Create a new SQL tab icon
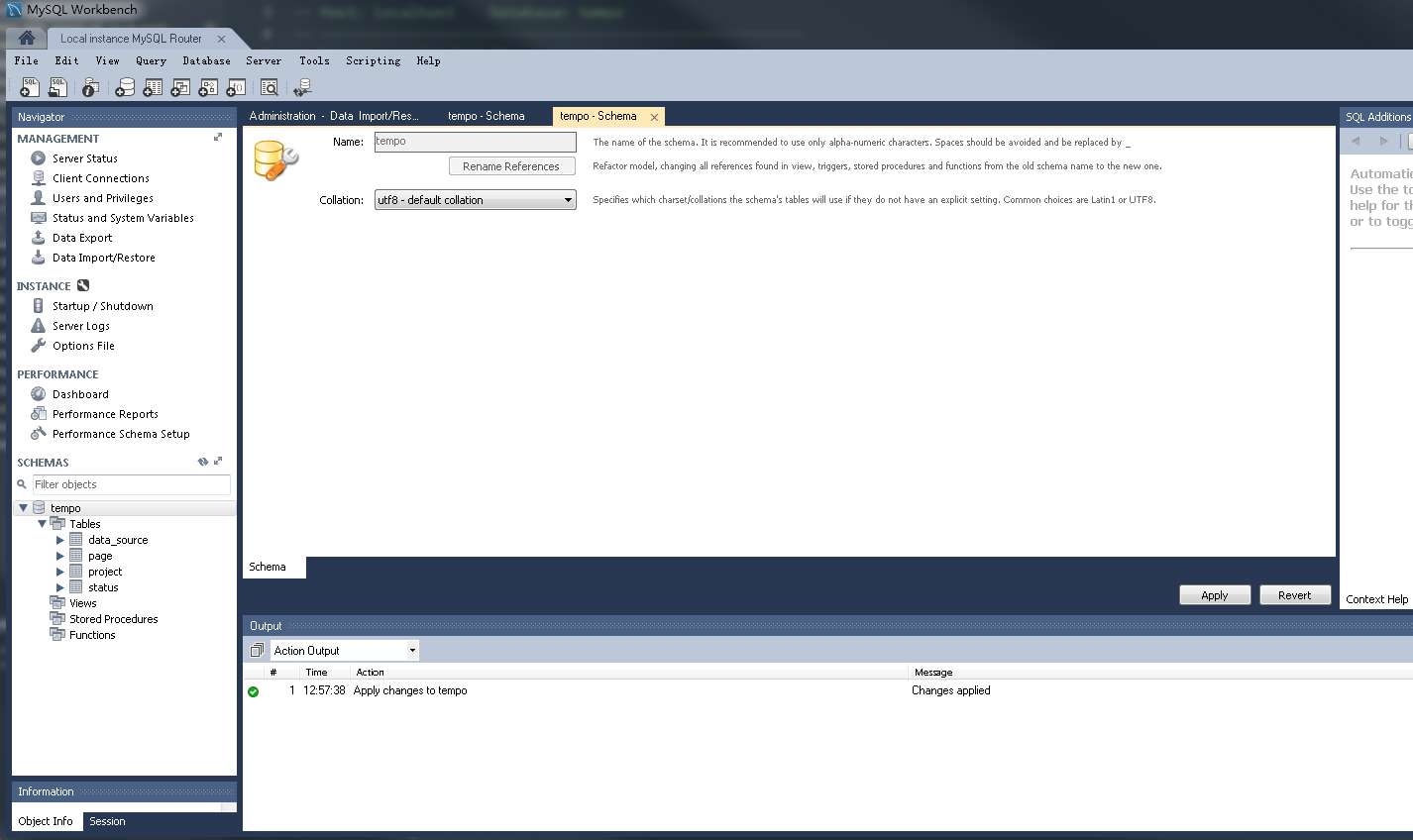The height and width of the screenshot is (840, 1413). (30, 88)
